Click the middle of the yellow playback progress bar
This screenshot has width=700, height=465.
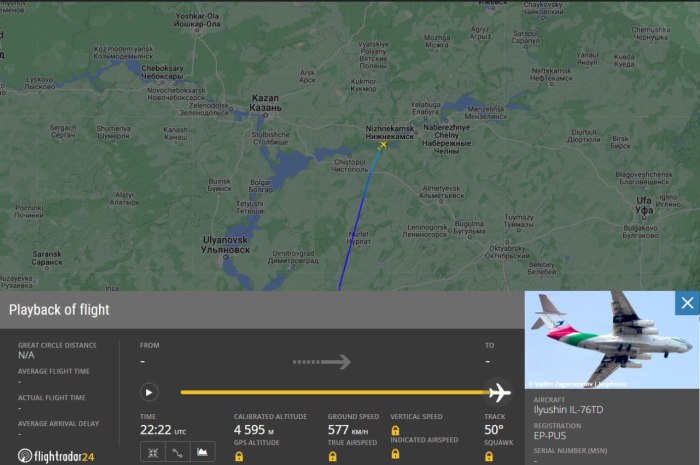(335, 392)
